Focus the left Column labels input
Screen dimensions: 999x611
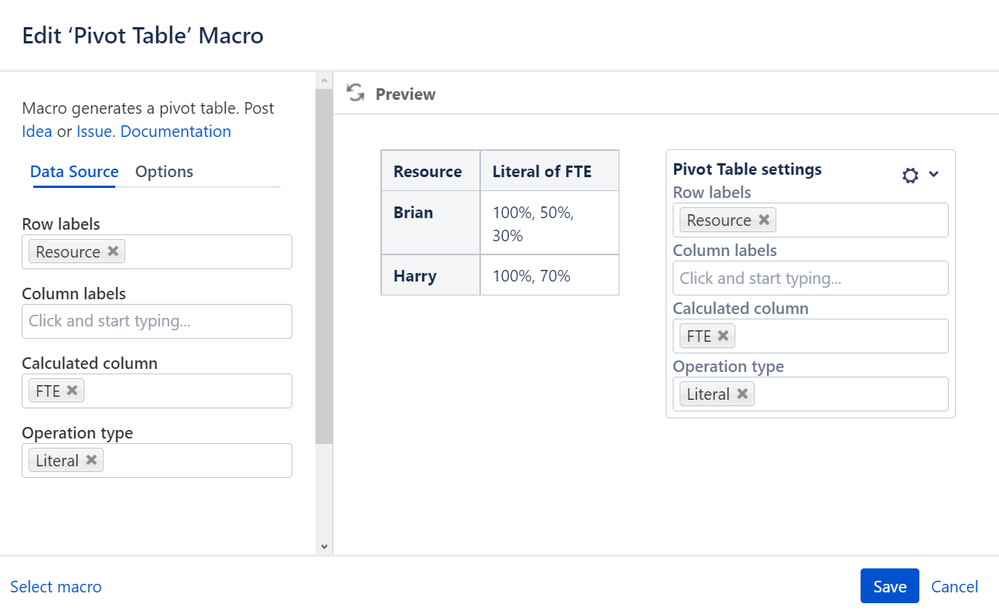click(x=157, y=321)
